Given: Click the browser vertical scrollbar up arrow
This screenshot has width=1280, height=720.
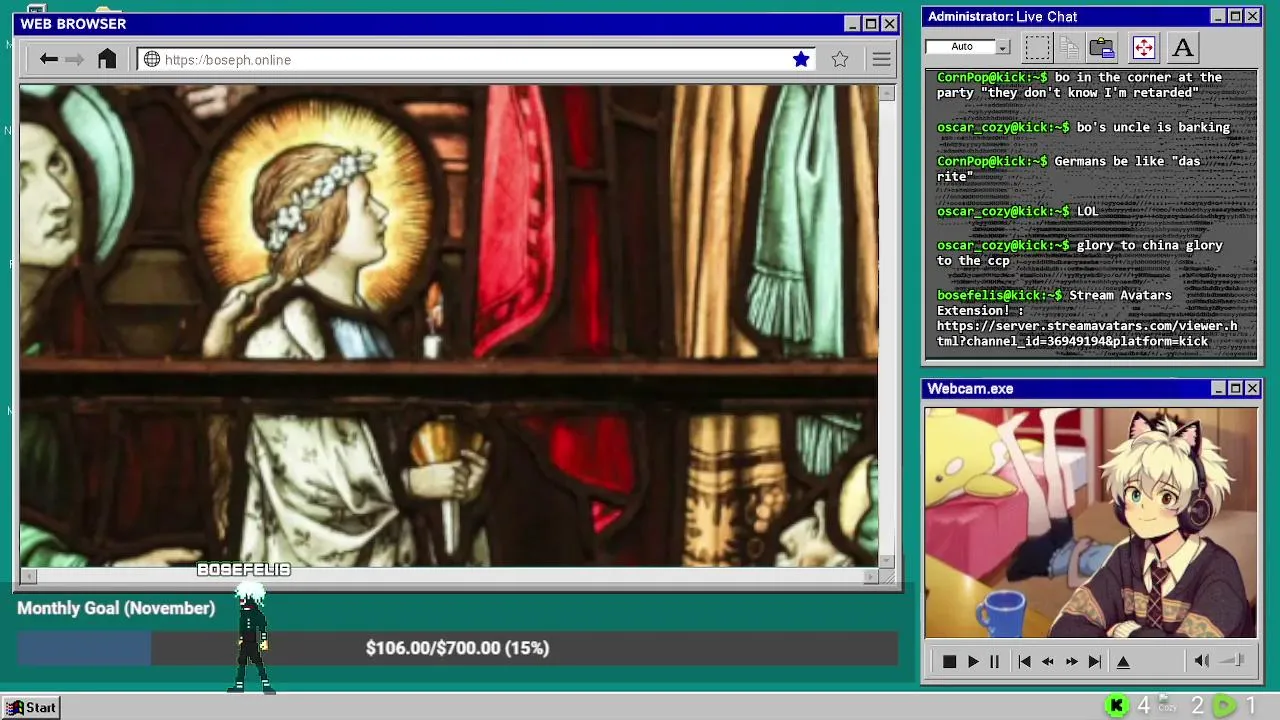Looking at the screenshot, I should coord(887,93).
